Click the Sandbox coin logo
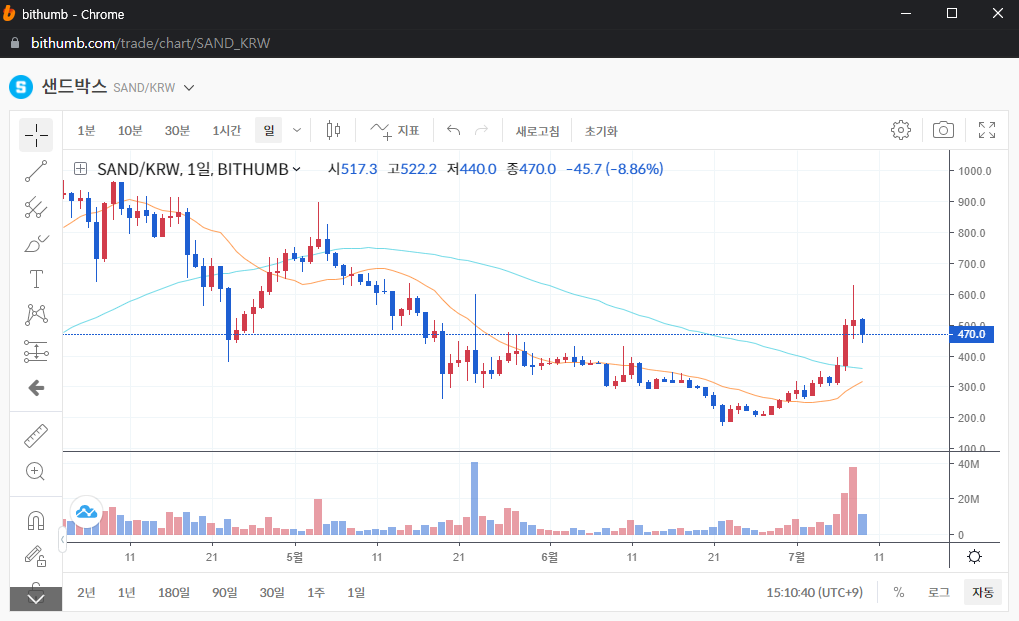The width and height of the screenshot is (1019, 621). (21, 87)
